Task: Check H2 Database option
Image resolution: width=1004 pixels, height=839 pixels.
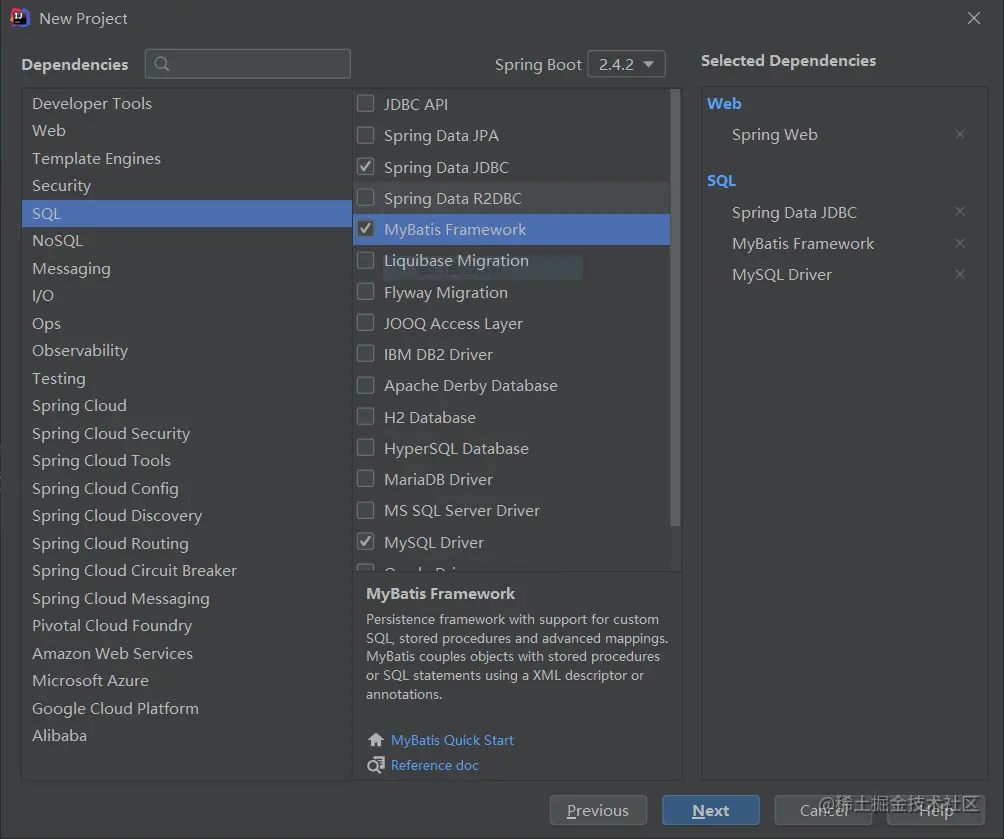Action: (x=366, y=416)
